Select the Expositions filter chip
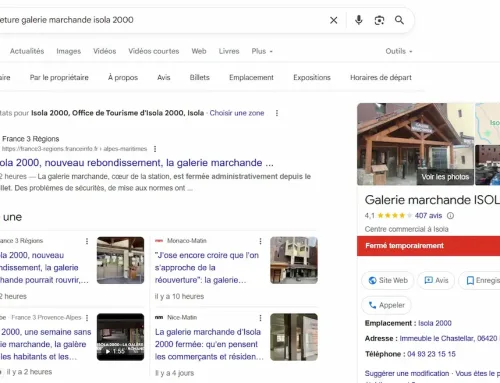 pyautogui.click(x=312, y=78)
